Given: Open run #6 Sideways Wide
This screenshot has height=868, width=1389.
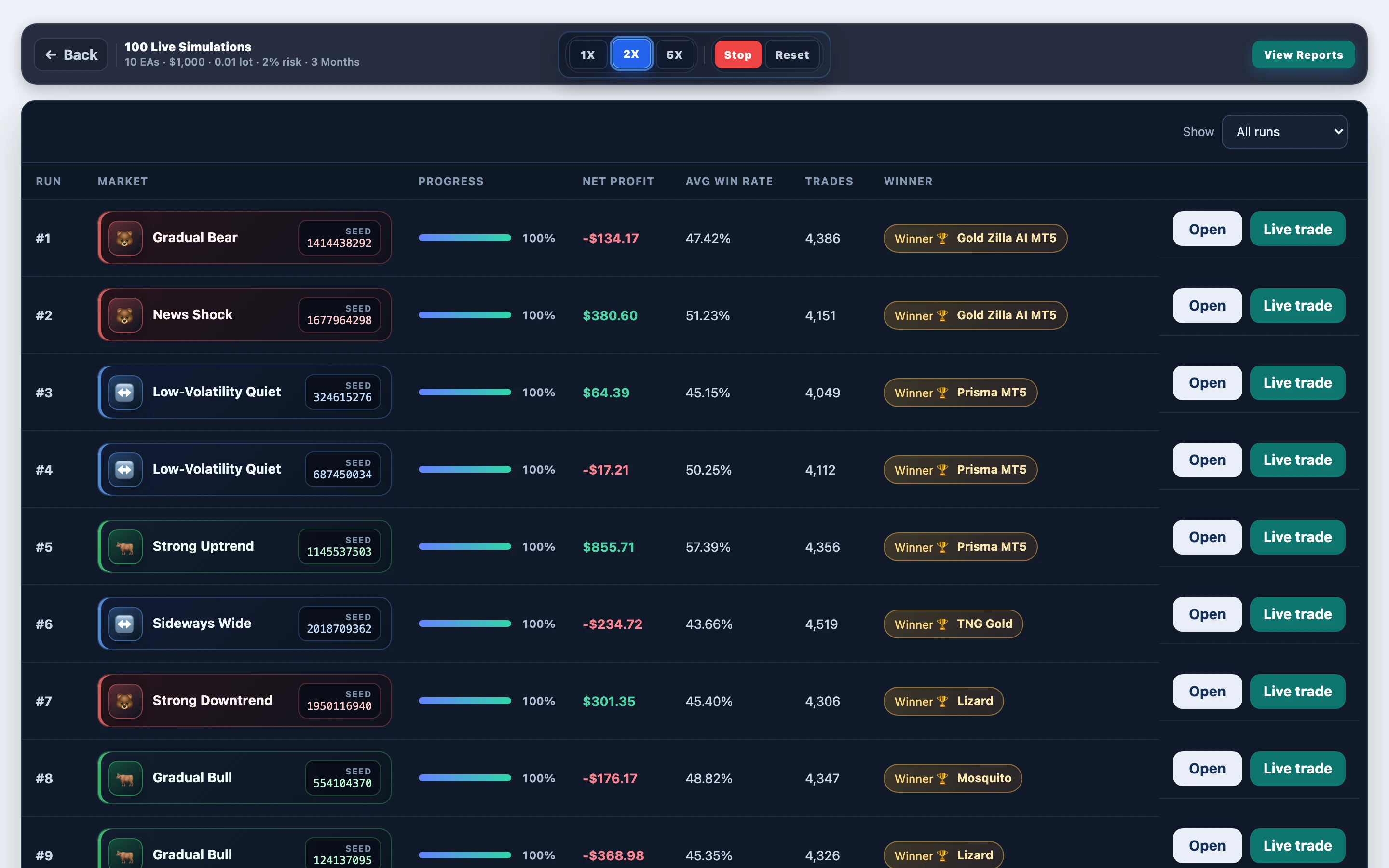Looking at the screenshot, I should point(1207,614).
